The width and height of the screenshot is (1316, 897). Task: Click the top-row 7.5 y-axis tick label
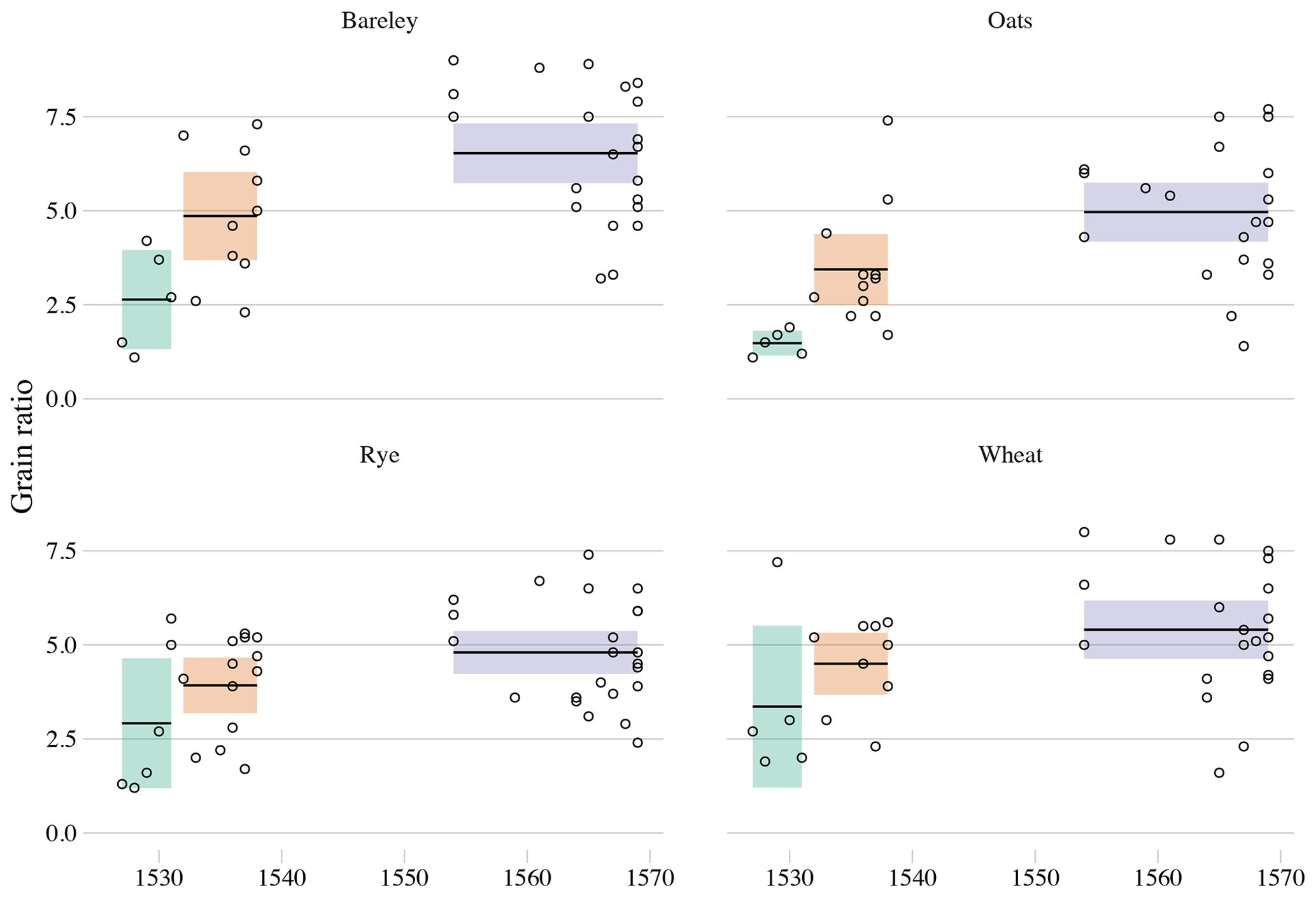61,117
